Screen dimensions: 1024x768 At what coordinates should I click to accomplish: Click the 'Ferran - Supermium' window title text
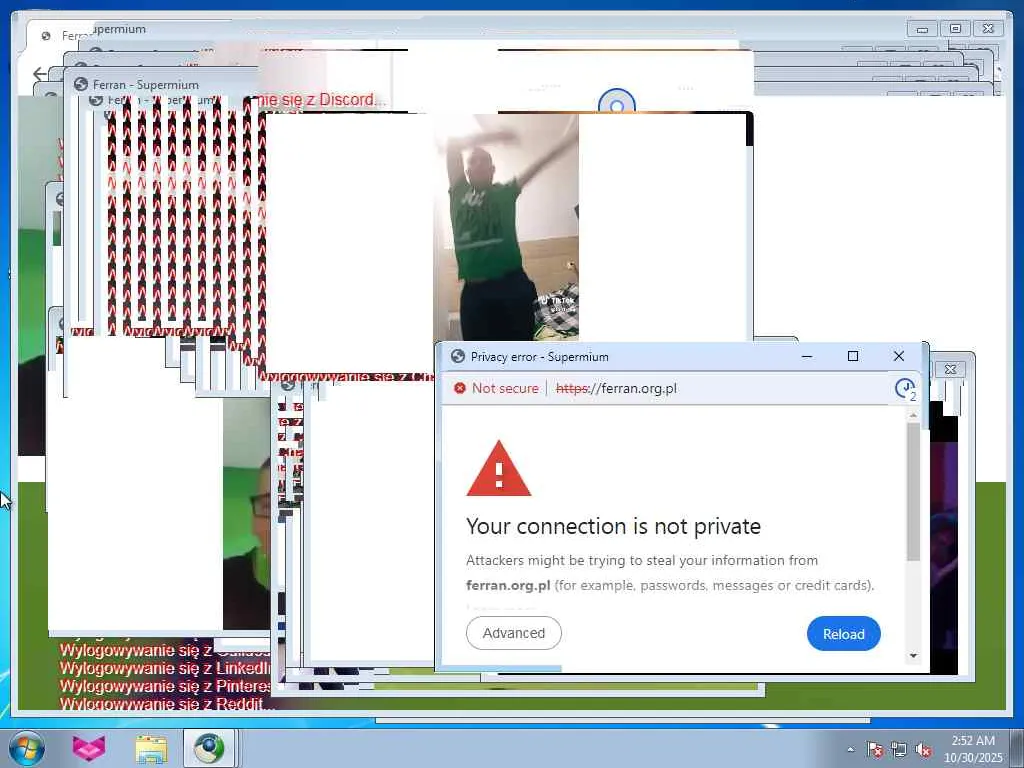click(x=146, y=84)
